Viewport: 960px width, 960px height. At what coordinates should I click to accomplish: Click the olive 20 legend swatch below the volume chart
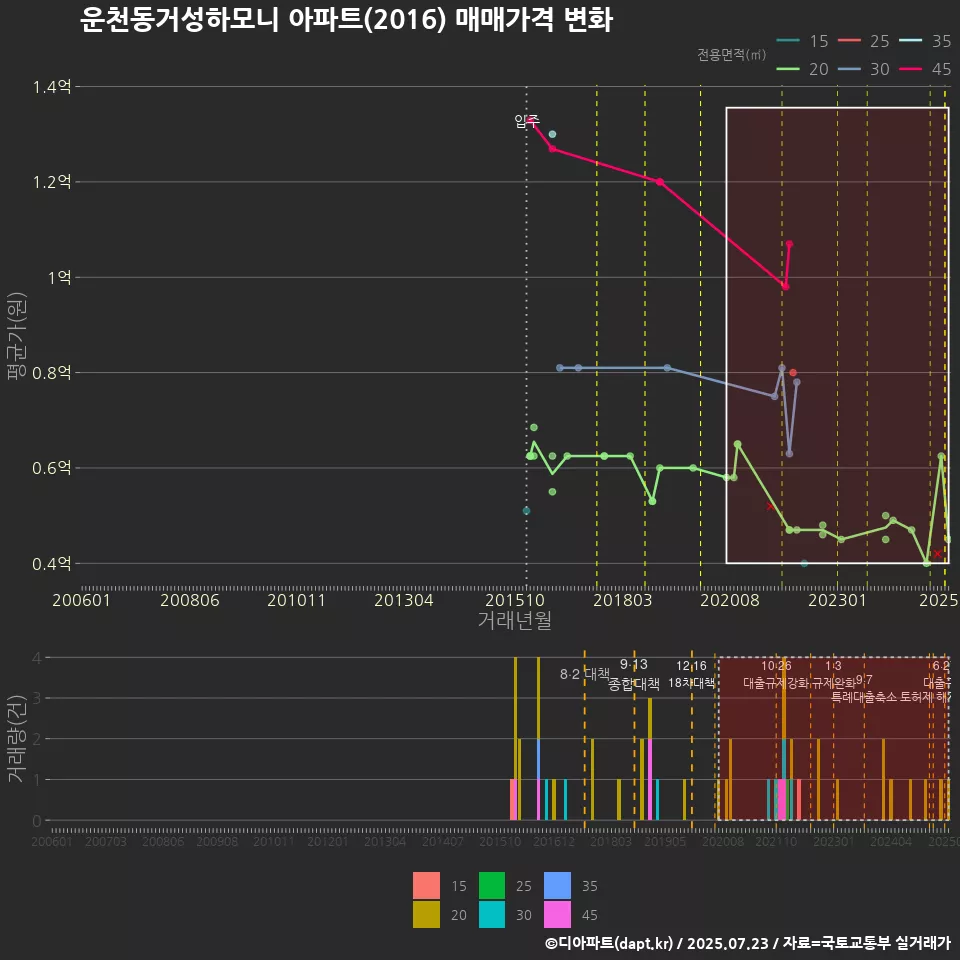click(426, 914)
